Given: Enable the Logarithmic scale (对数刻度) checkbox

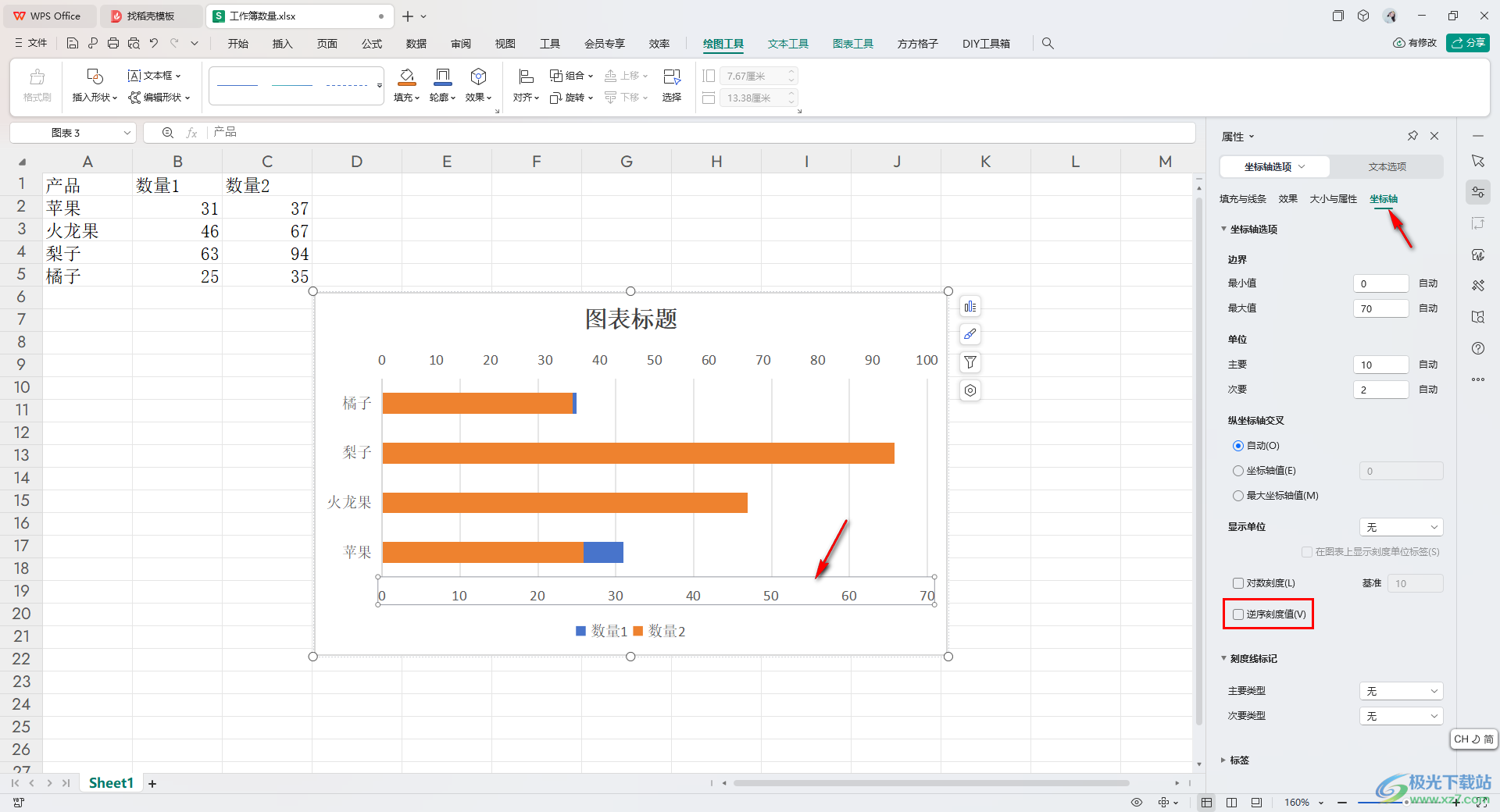Looking at the screenshot, I should tap(1238, 583).
